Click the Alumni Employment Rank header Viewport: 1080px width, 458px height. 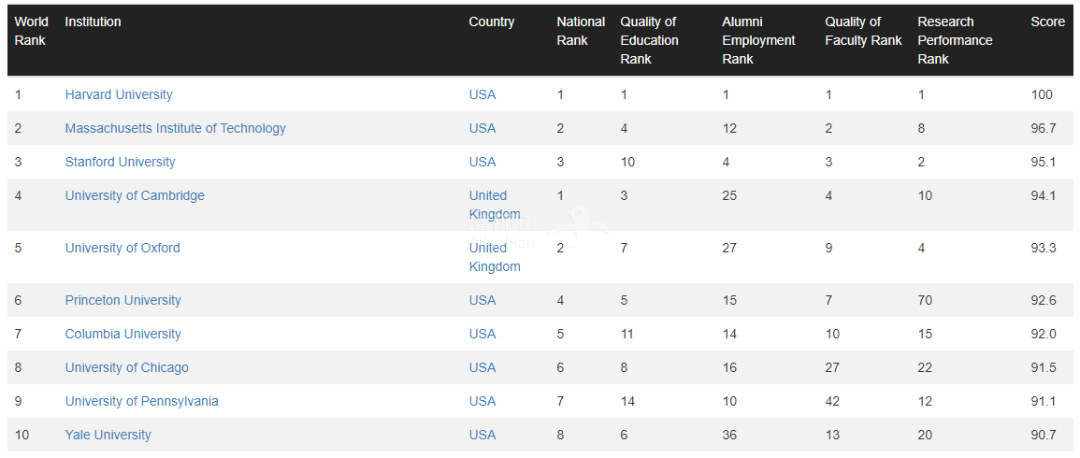click(758, 41)
